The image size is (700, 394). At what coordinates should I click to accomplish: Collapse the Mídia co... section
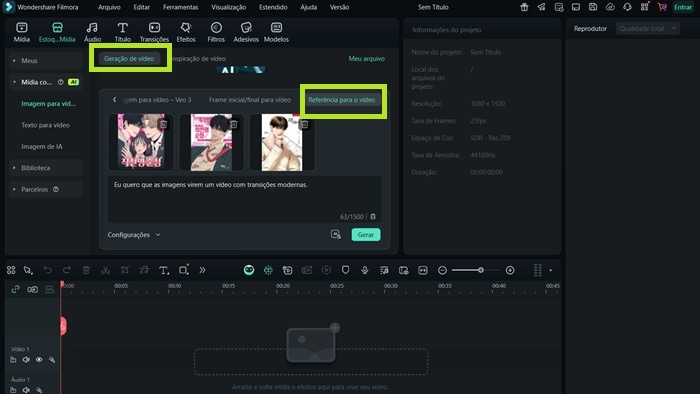[14, 82]
